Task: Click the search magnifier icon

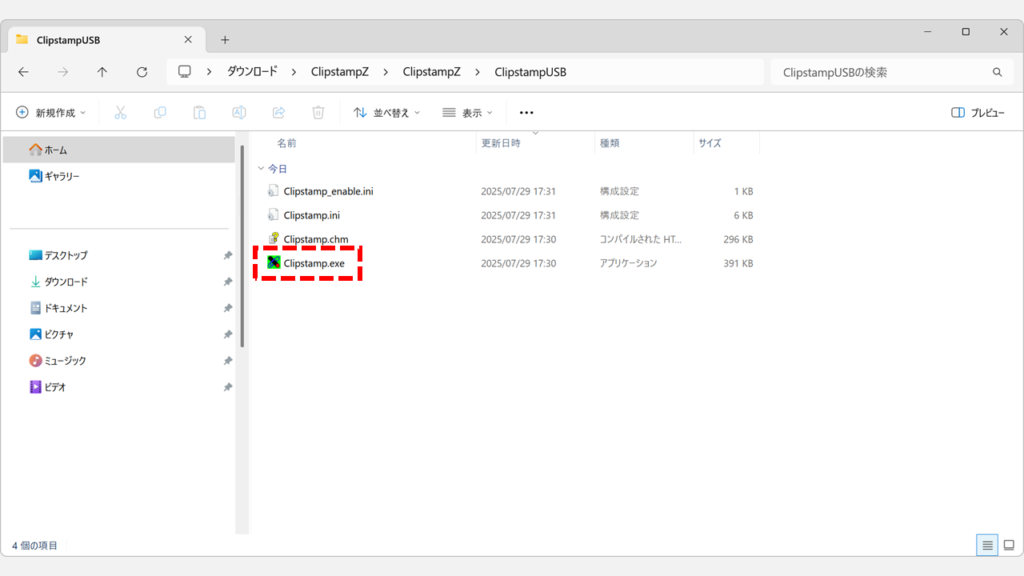Action: [x=997, y=72]
